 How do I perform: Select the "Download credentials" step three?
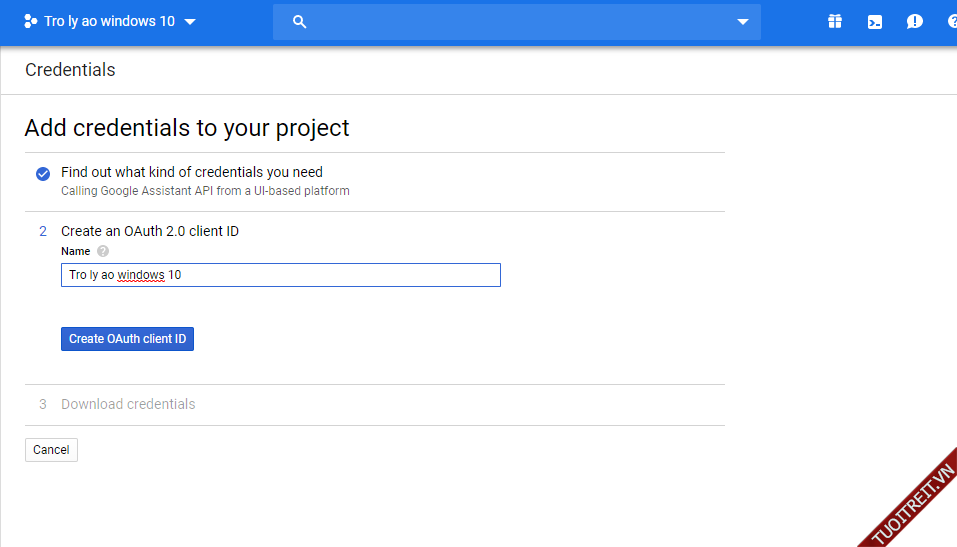(x=128, y=404)
